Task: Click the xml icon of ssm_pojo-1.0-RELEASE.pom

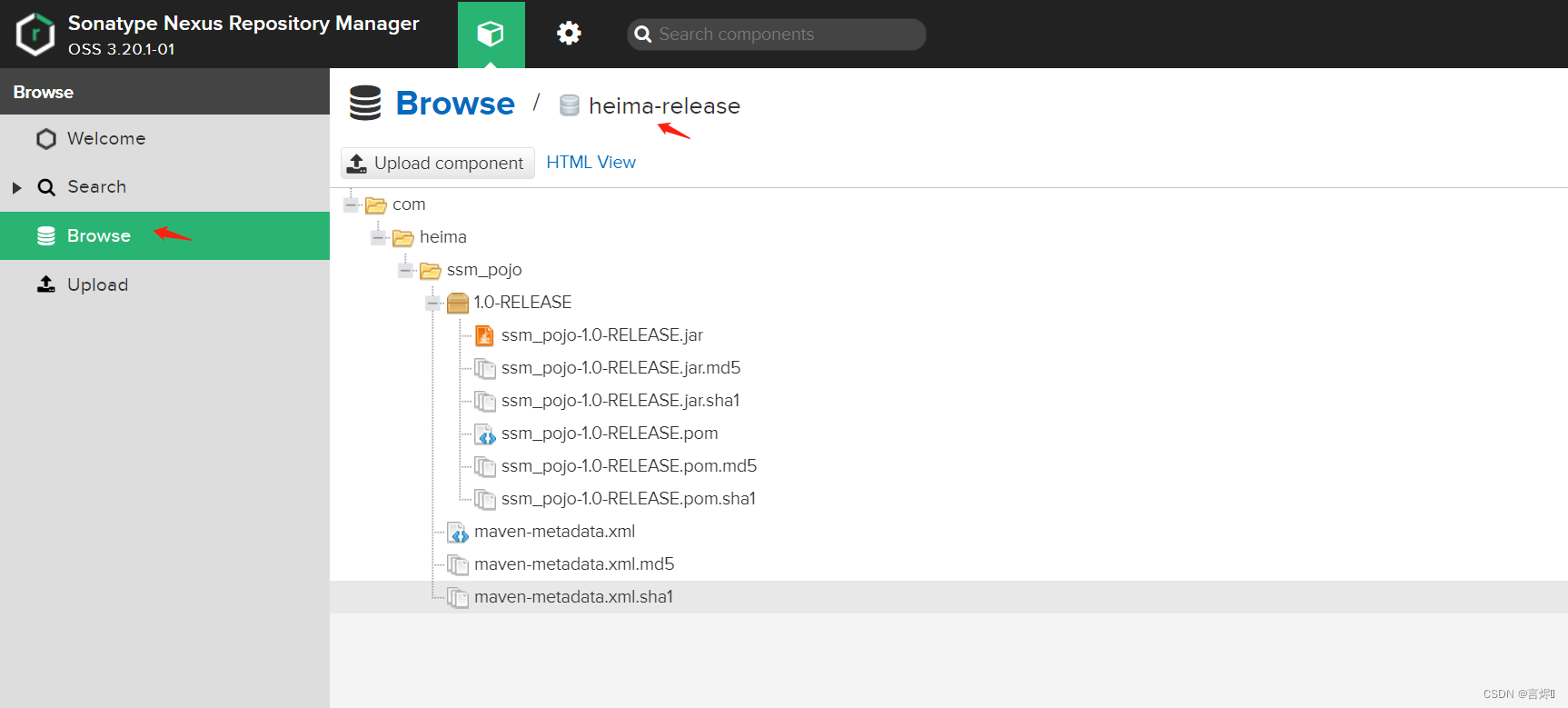Action: click(485, 434)
